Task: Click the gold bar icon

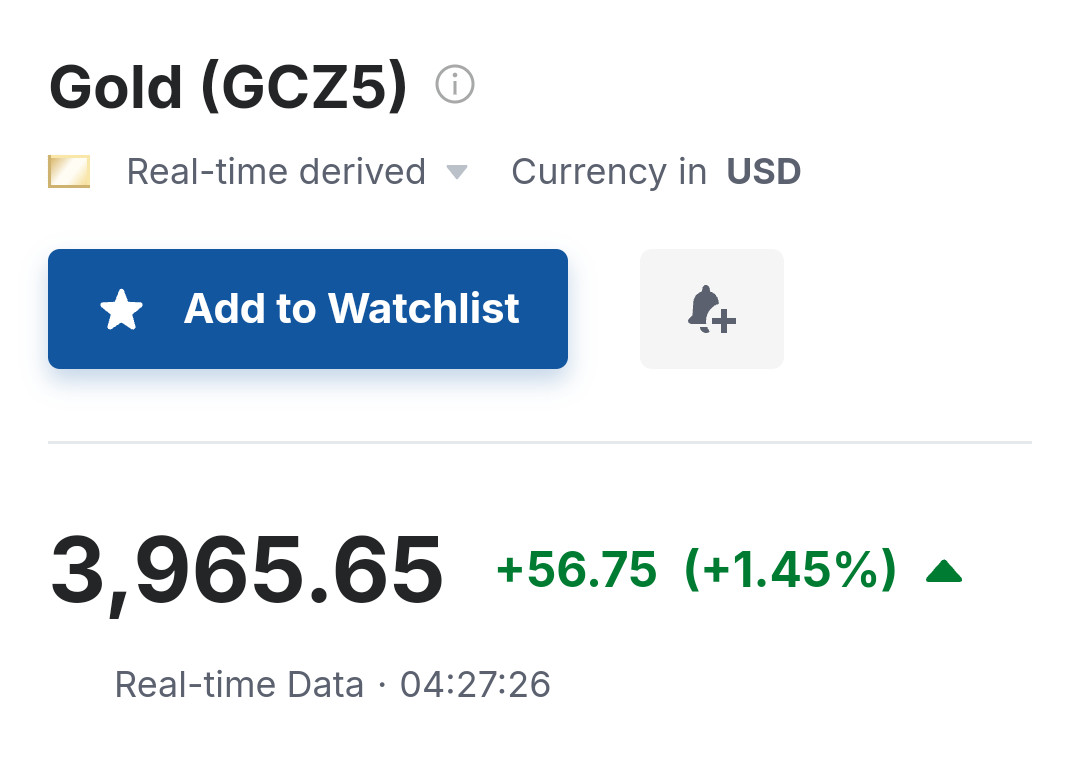Action: pos(69,172)
